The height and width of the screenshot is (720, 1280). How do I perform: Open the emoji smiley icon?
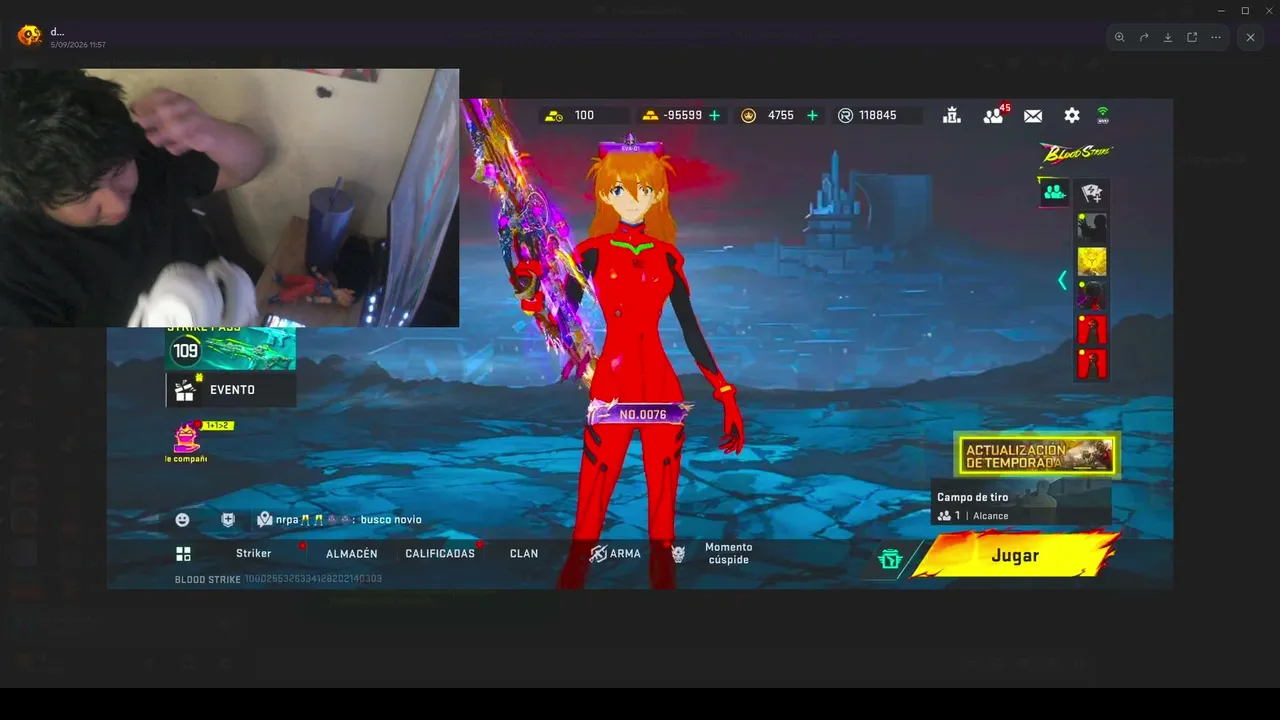click(x=182, y=520)
